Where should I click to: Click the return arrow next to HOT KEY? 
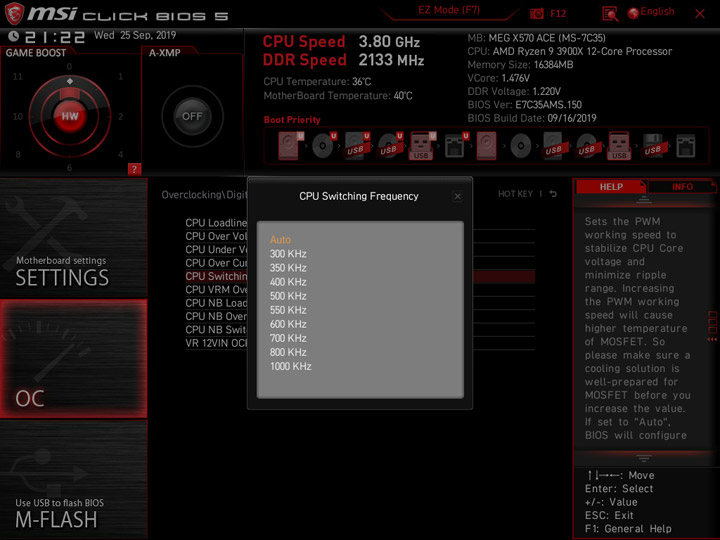coord(553,194)
